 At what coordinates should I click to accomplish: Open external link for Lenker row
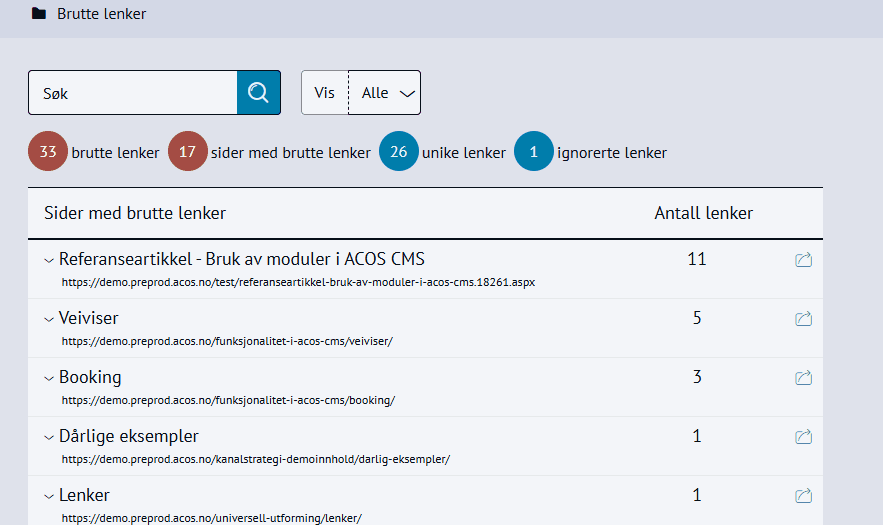803,496
